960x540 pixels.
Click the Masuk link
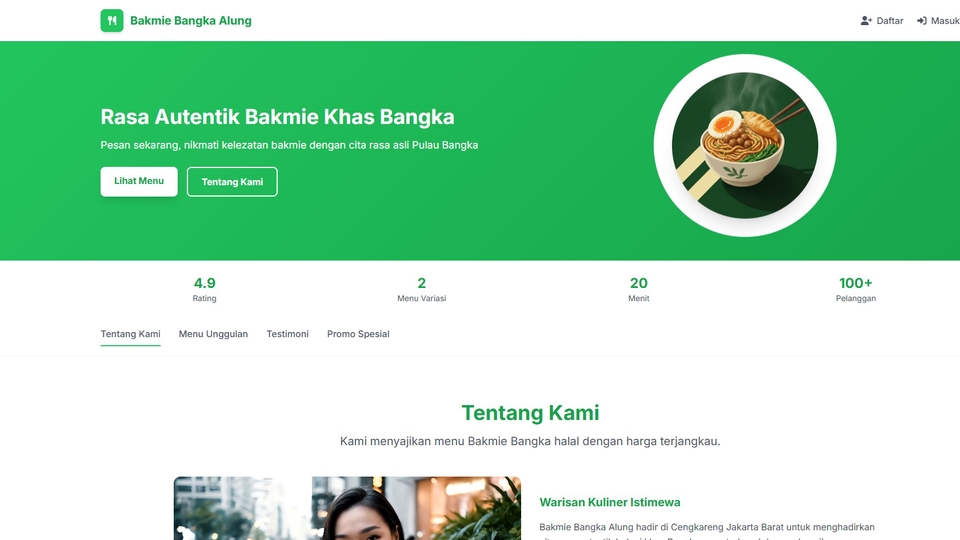pos(938,21)
